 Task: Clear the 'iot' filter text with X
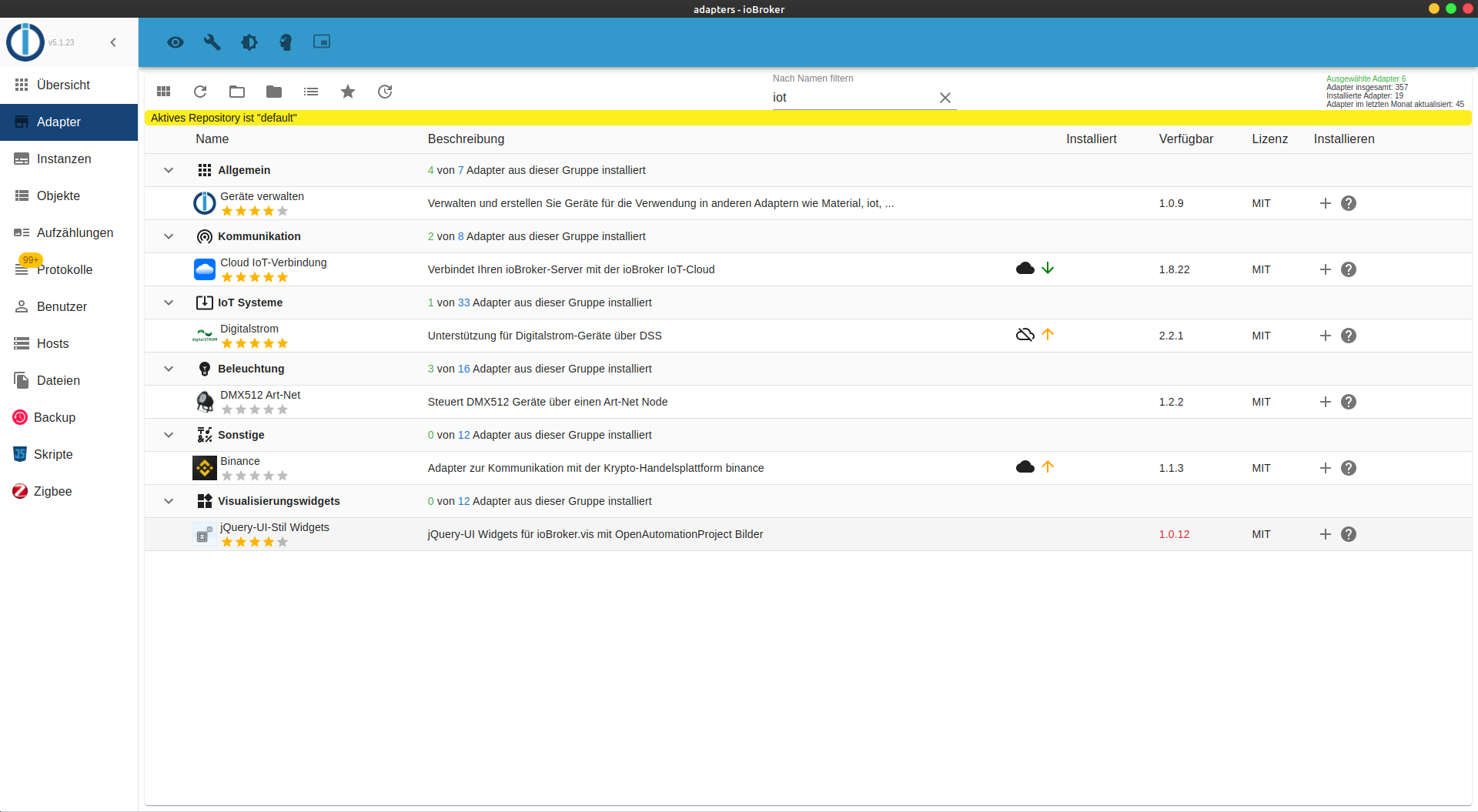coord(945,98)
